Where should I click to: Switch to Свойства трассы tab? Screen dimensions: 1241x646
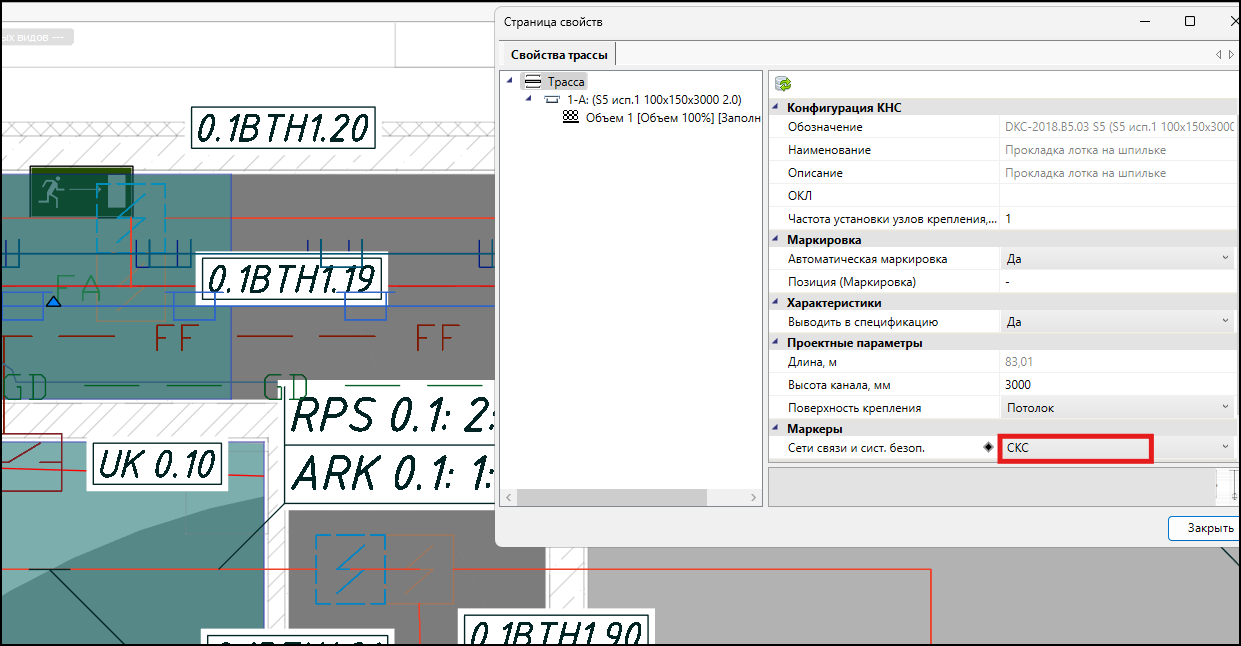(x=558, y=55)
